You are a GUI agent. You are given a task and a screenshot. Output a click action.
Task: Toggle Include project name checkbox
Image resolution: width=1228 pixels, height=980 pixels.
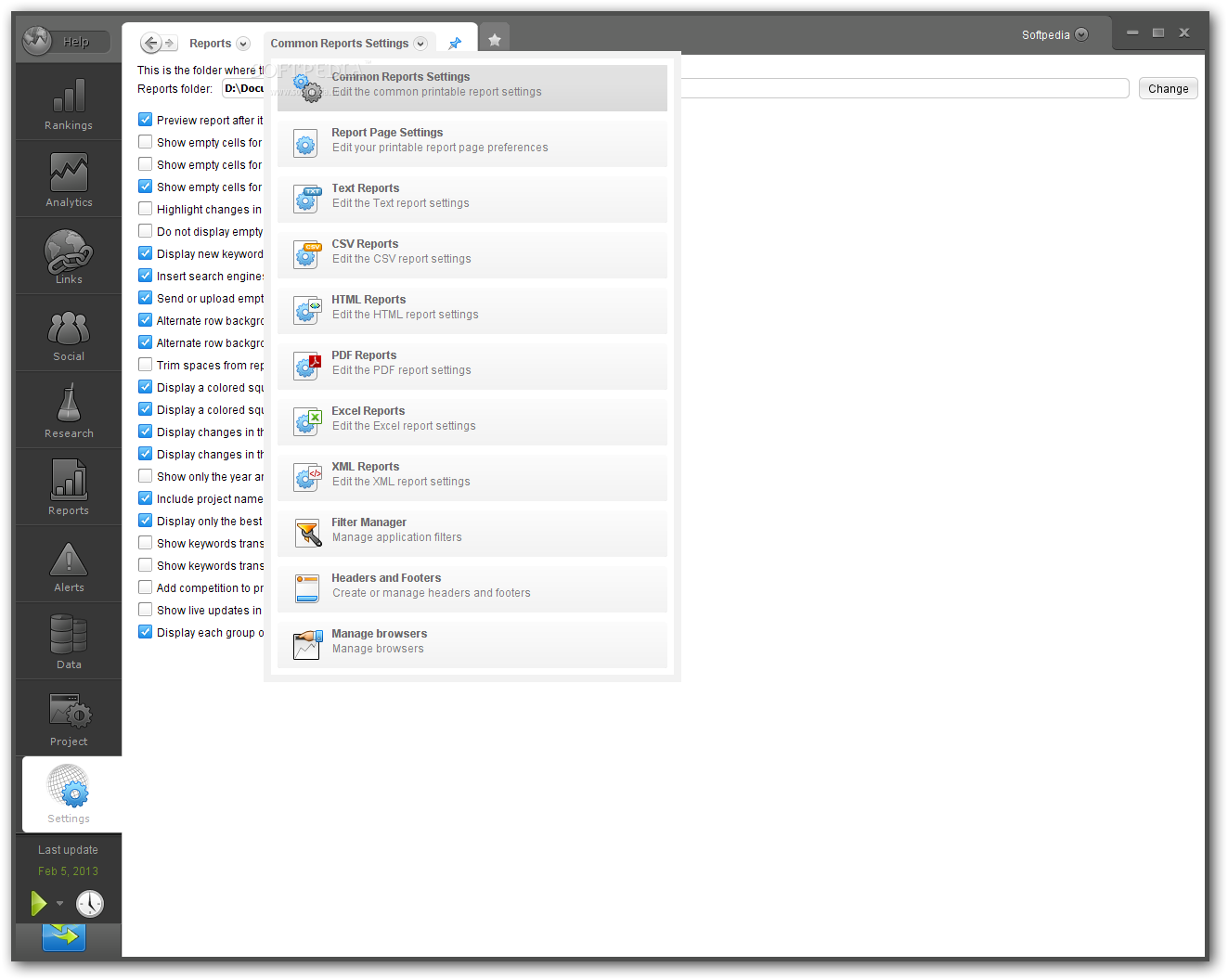point(146,498)
